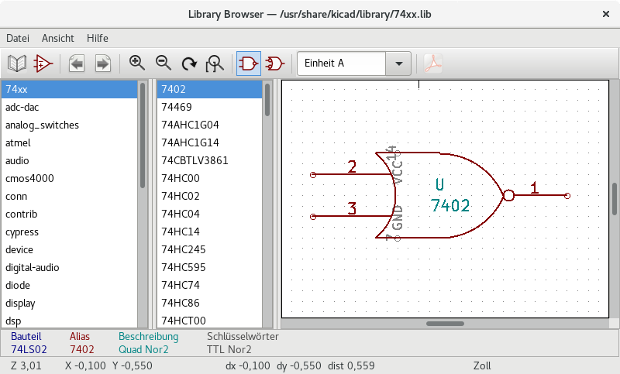The width and height of the screenshot is (620, 374).
Task: Open the Hilfe menu
Action: [x=98, y=38]
